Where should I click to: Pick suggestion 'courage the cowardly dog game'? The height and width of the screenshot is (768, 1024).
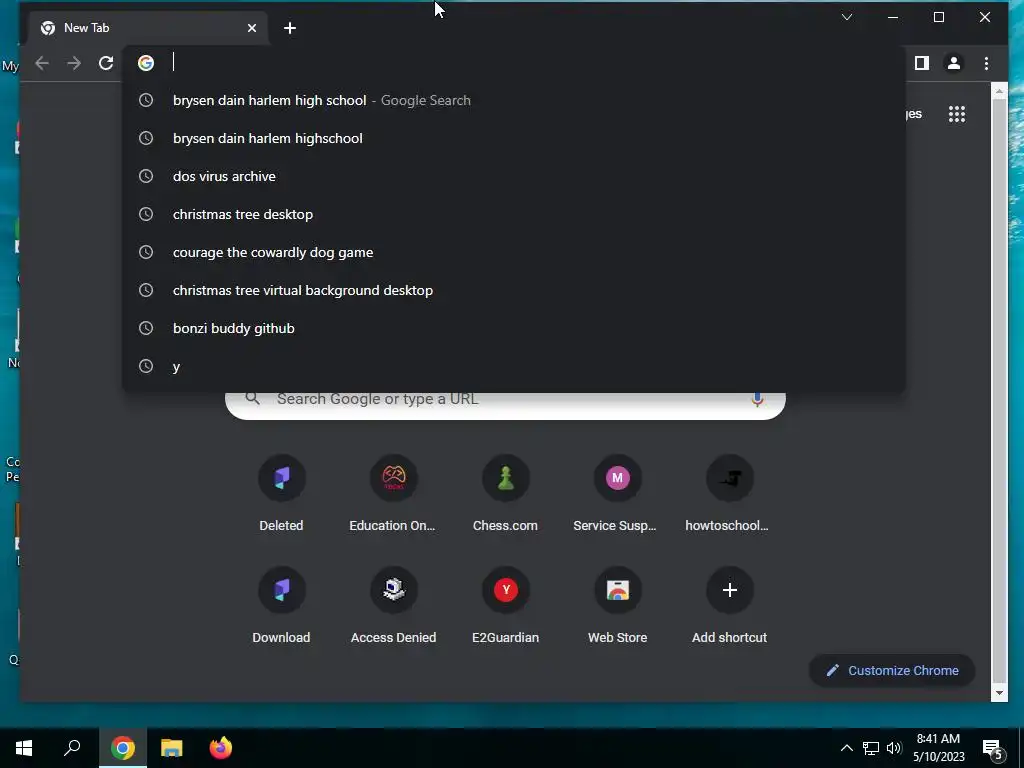pos(513,252)
